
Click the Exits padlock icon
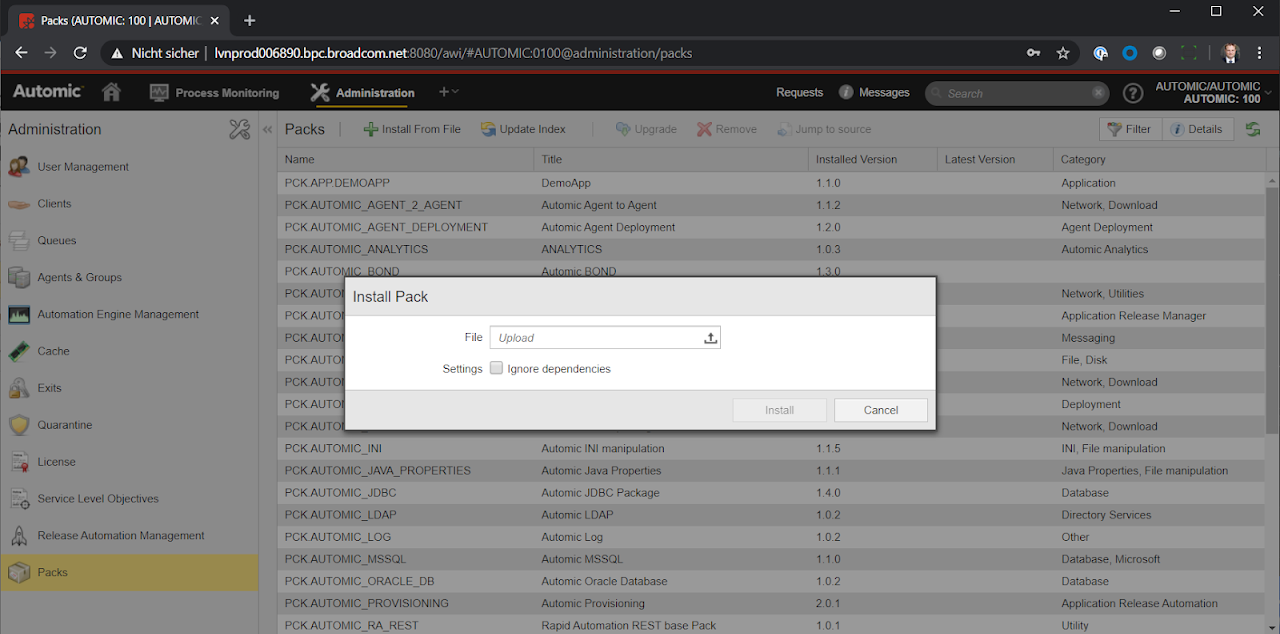[x=19, y=388]
